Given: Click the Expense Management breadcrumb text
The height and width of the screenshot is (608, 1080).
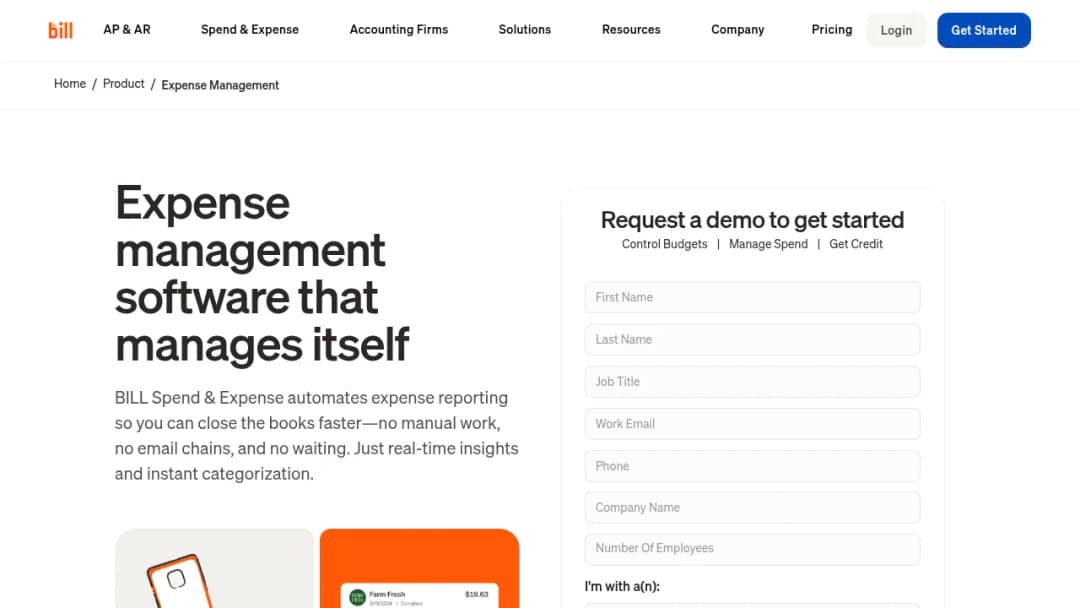Looking at the screenshot, I should 220,85.
